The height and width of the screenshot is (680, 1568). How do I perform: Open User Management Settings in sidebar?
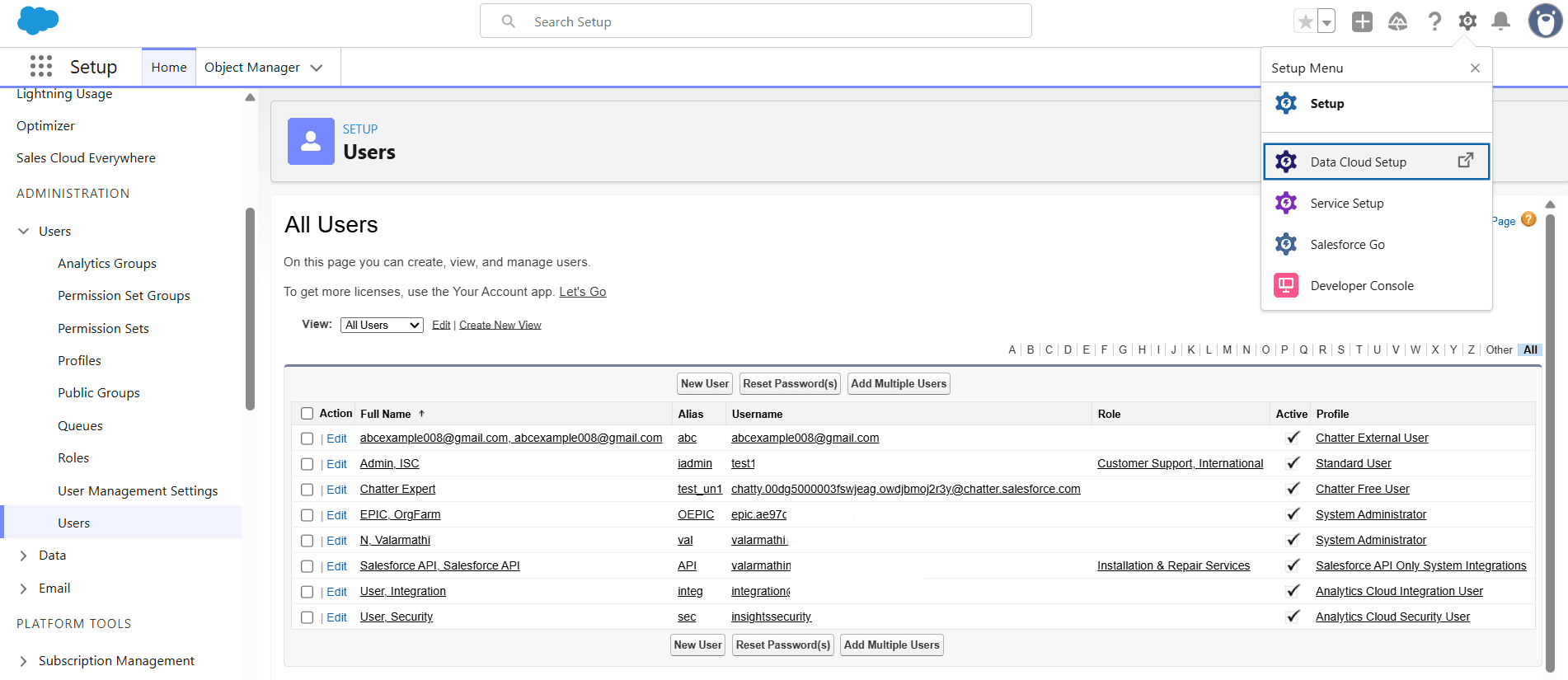click(x=138, y=490)
